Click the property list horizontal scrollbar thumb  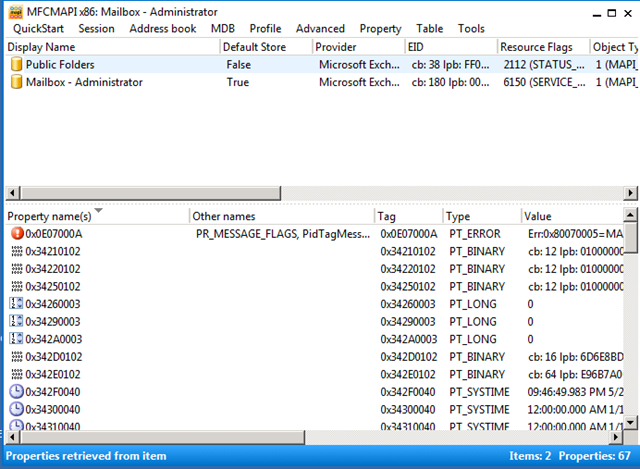(x=162, y=437)
